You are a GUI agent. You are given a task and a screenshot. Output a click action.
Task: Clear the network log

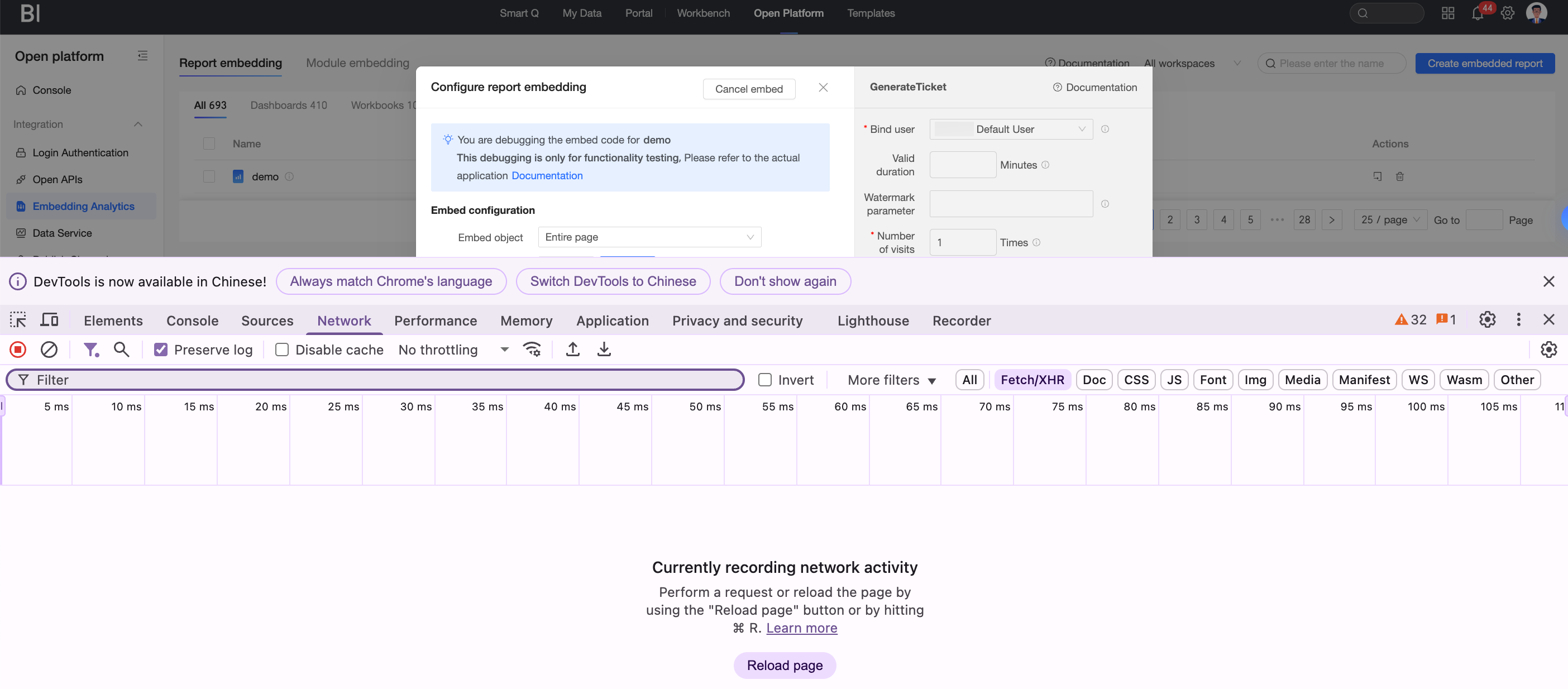[x=49, y=350]
